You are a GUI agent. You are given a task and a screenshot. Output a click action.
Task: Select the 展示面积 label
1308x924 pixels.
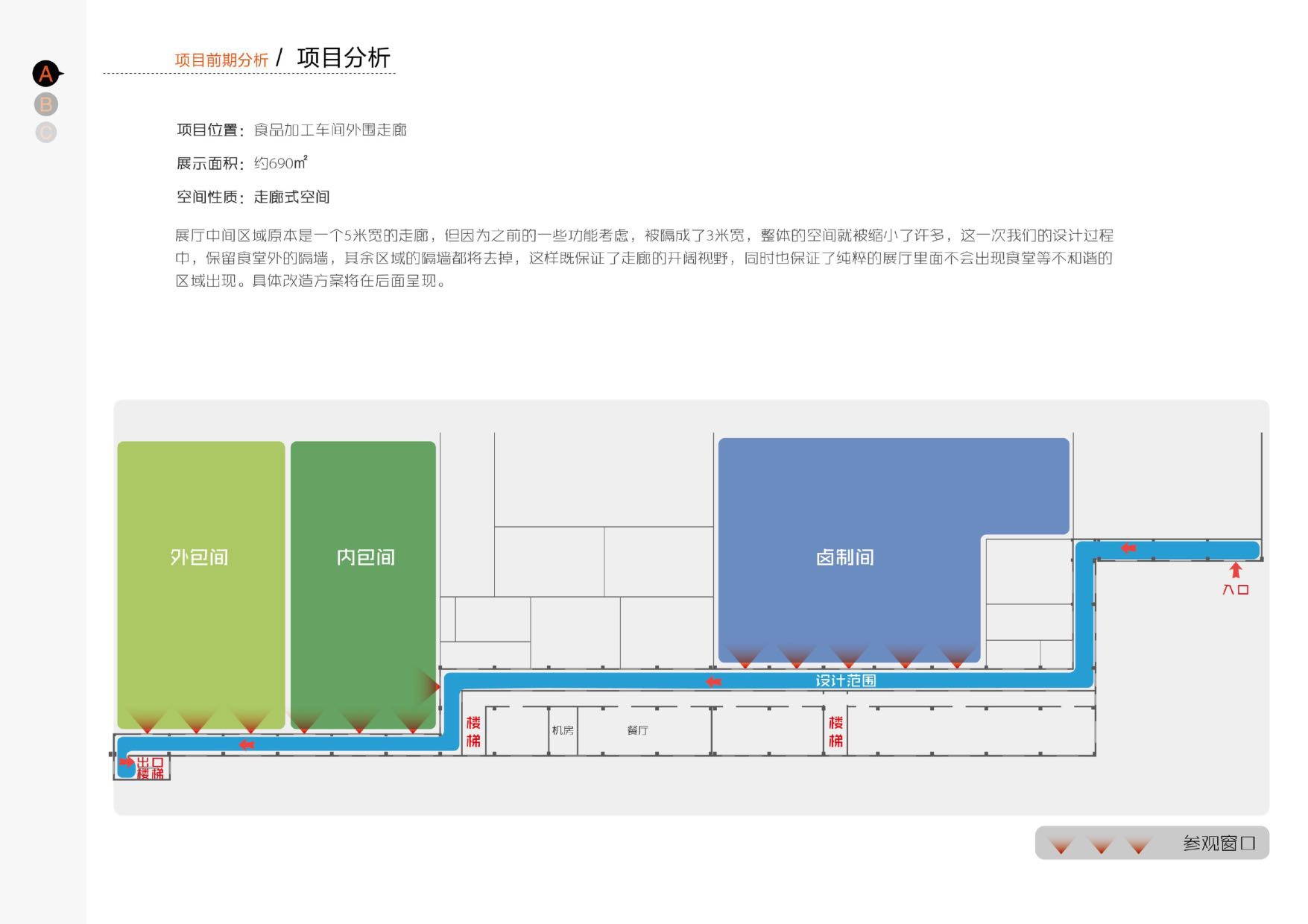pyautogui.click(x=210, y=163)
